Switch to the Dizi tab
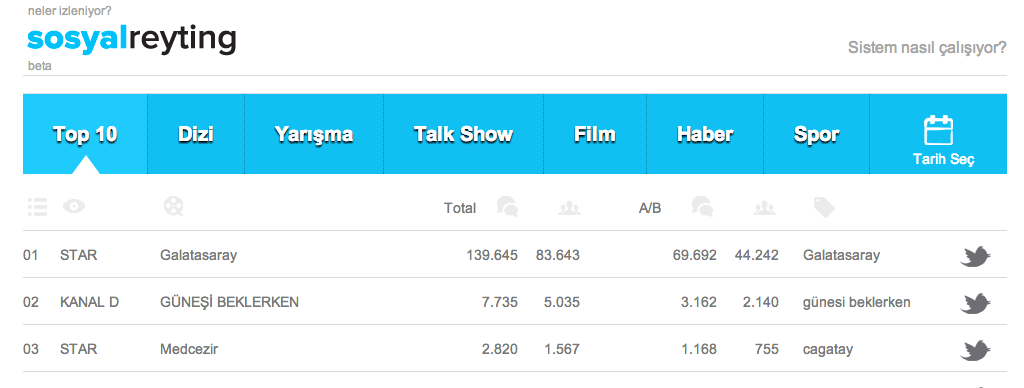 pyautogui.click(x=196, y=134)
